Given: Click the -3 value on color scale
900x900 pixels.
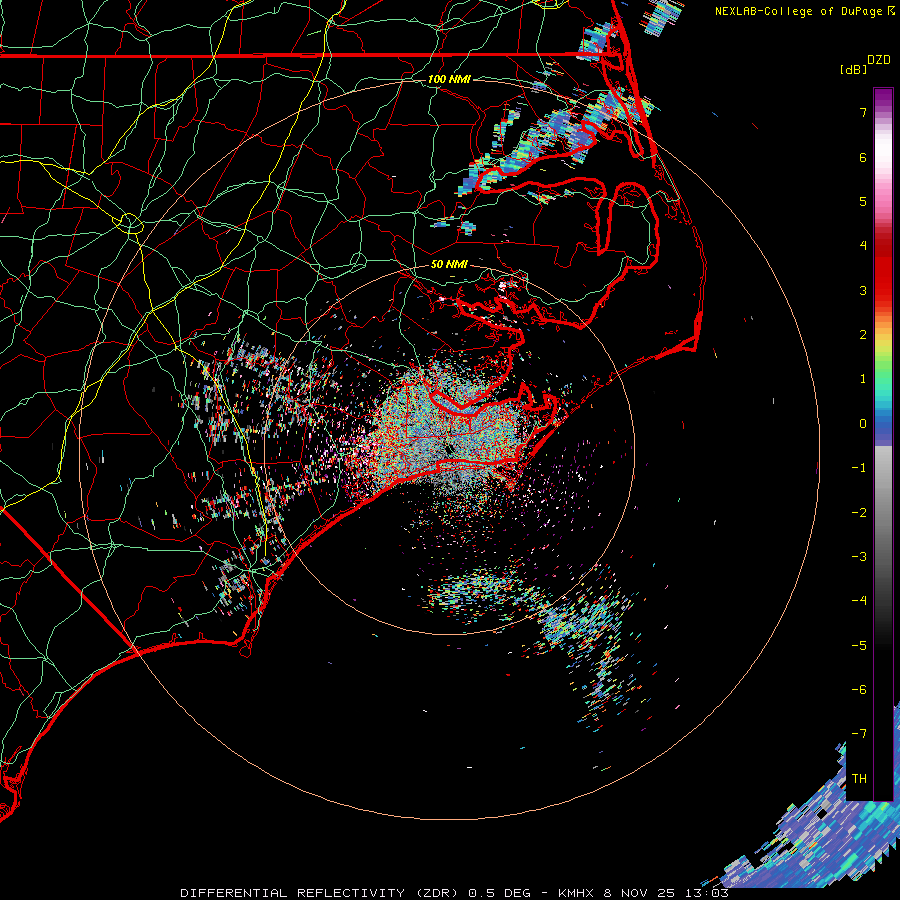Looking at the screenshot, I should pyautogui.click(x=859, y=557).
